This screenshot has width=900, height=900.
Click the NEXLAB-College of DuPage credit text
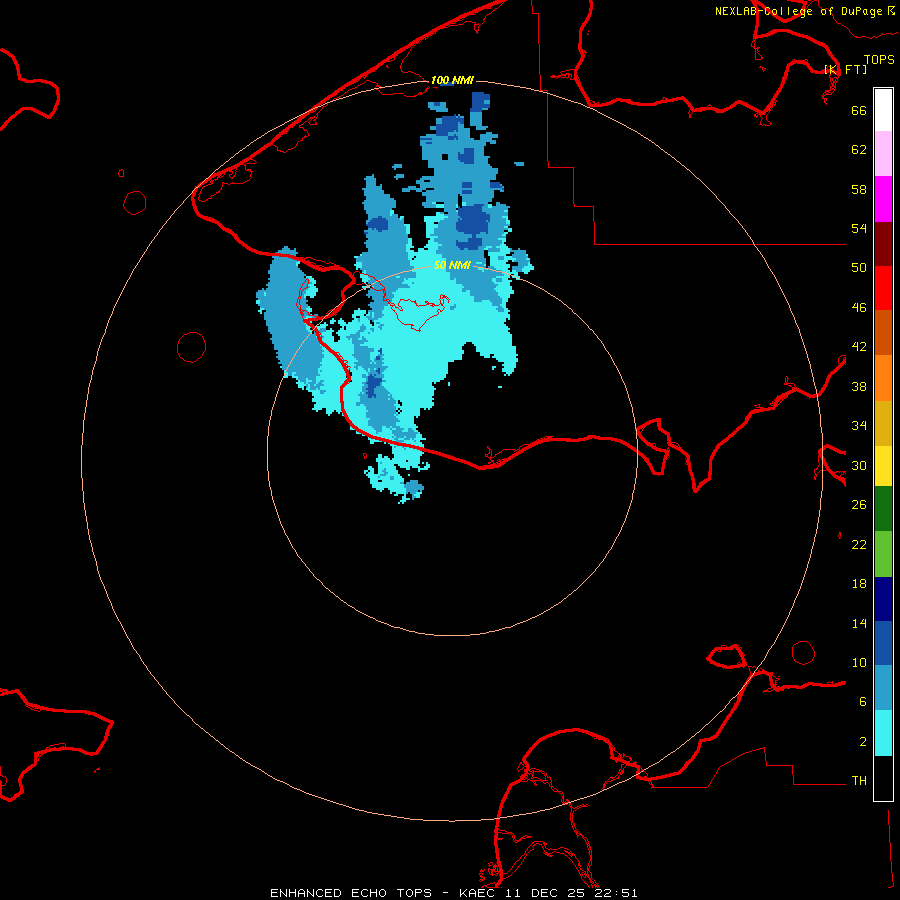point(799,11)
